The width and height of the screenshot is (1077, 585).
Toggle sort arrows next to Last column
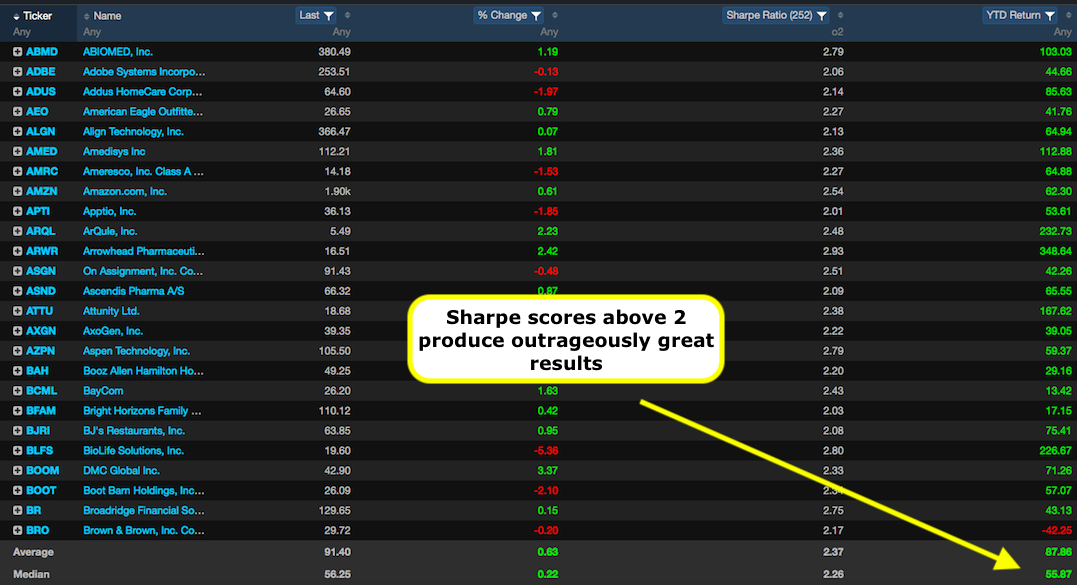pos(348,15)
